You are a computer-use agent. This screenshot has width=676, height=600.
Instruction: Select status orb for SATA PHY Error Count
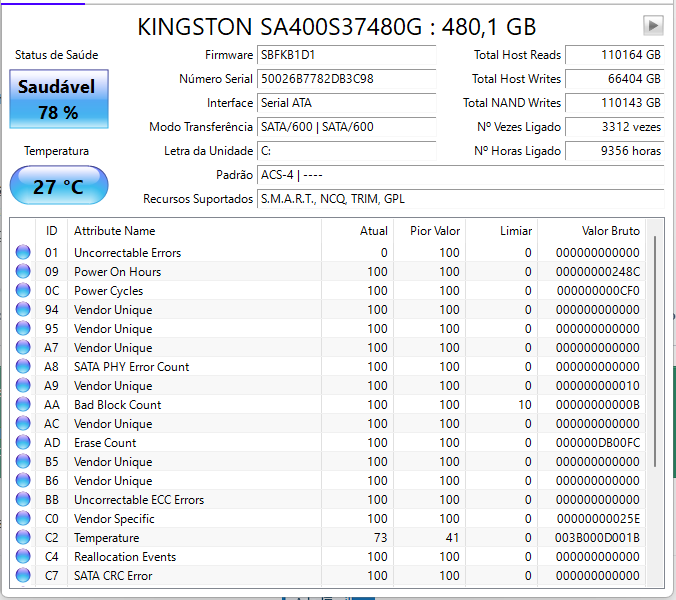(23, 366)
